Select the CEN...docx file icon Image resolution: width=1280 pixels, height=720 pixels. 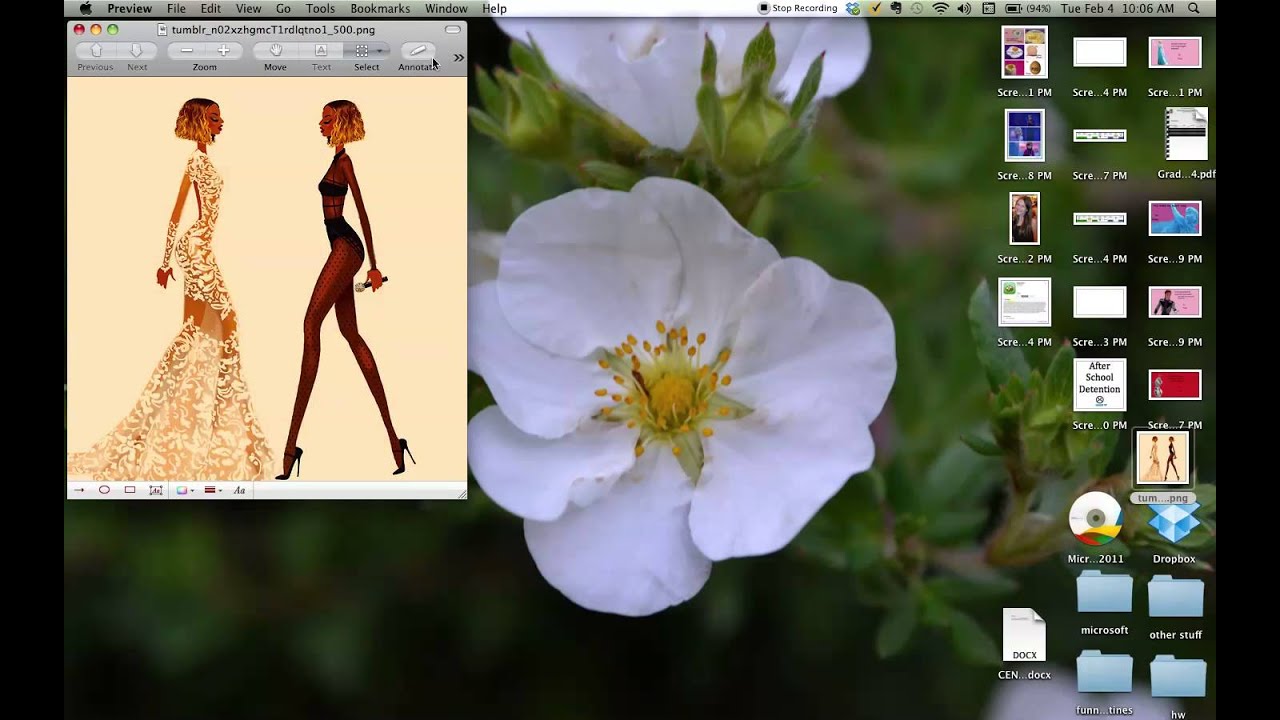(1024, 635)
